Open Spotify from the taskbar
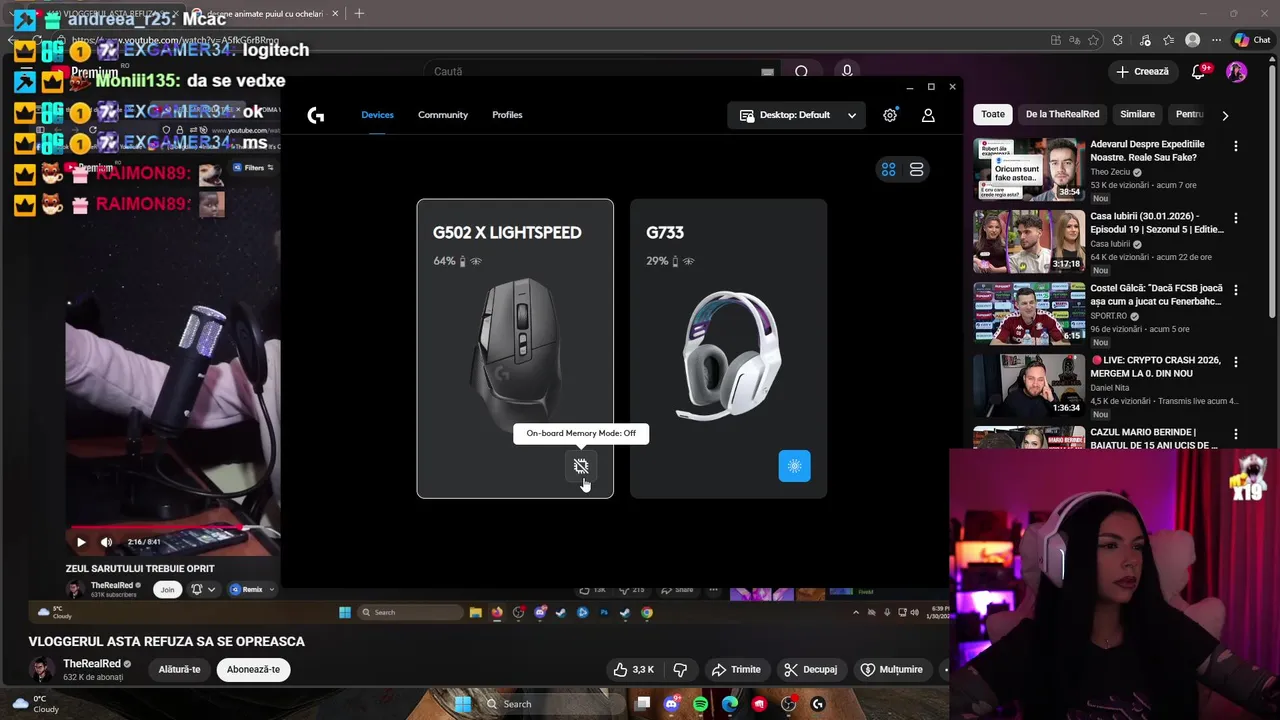 [x=700, y=704]
